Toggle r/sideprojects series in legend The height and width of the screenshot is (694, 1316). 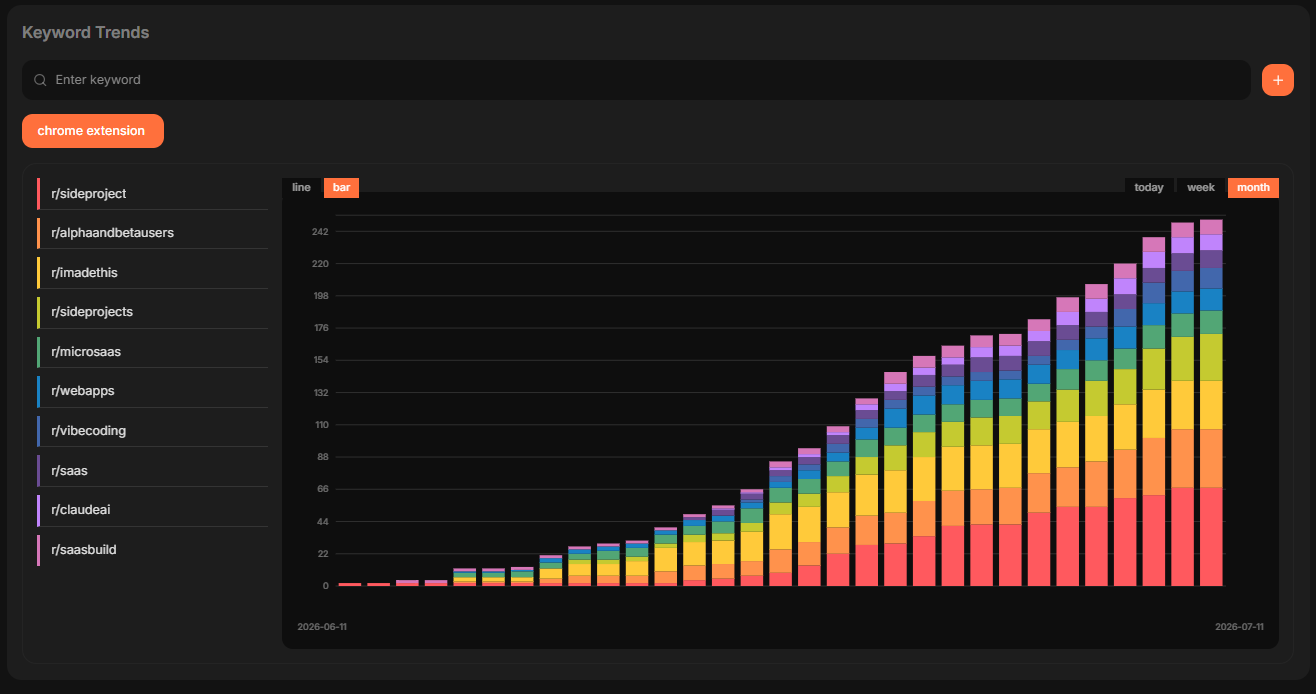152,312
